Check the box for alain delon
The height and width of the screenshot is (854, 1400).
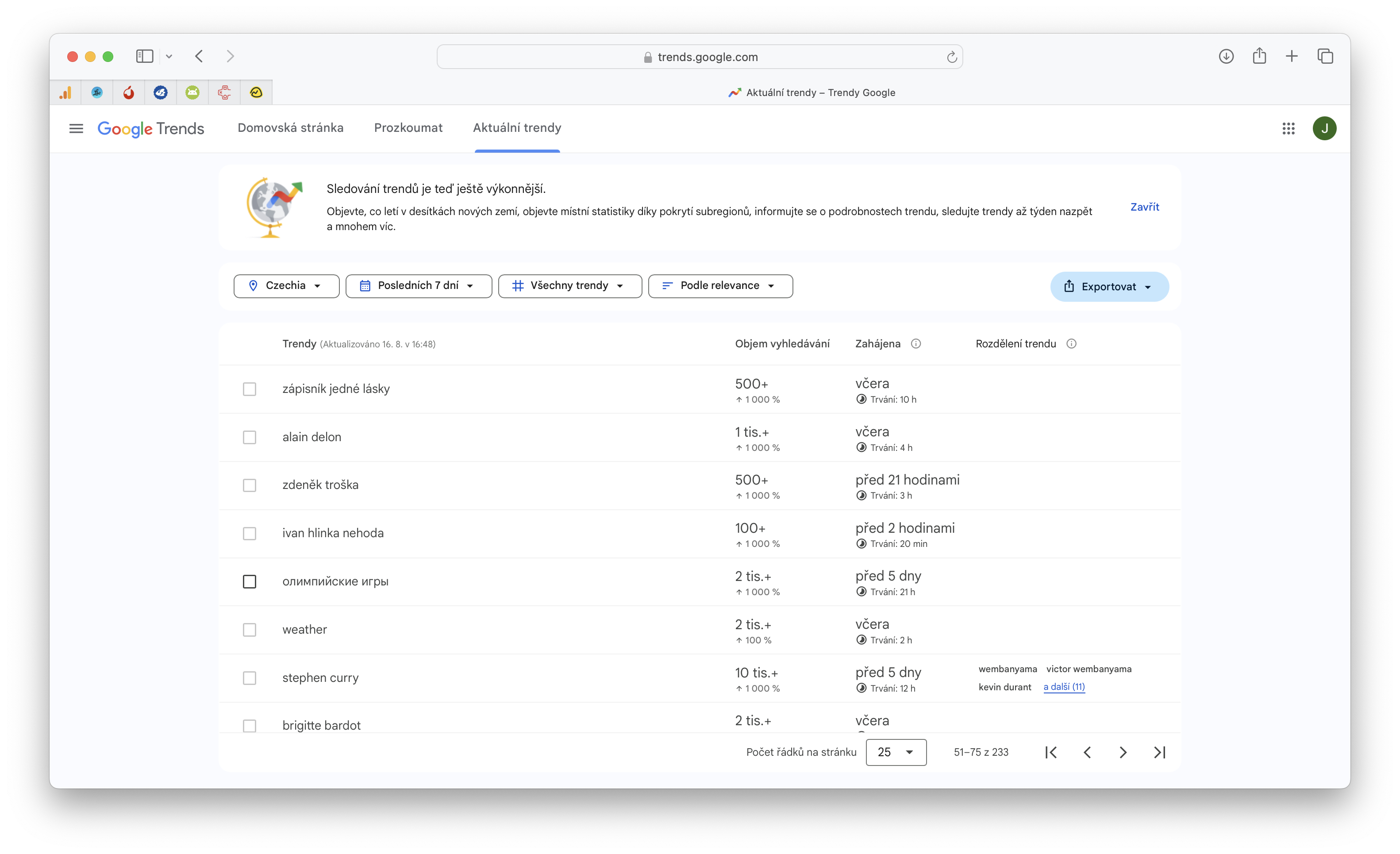(250, 437)
